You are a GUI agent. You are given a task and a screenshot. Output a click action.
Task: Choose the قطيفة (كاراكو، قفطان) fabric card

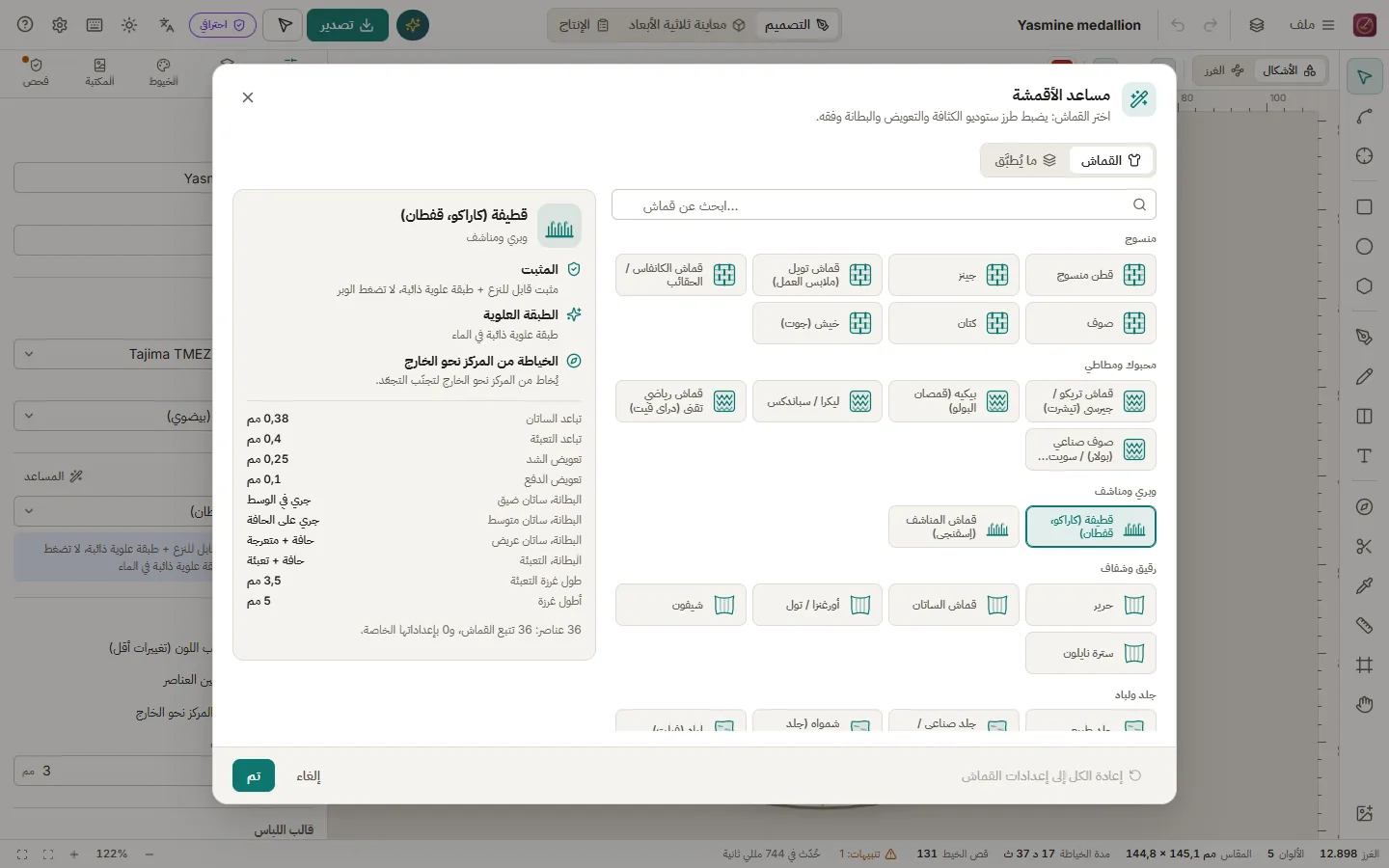pyautogui.click(x=1090, y=527)
